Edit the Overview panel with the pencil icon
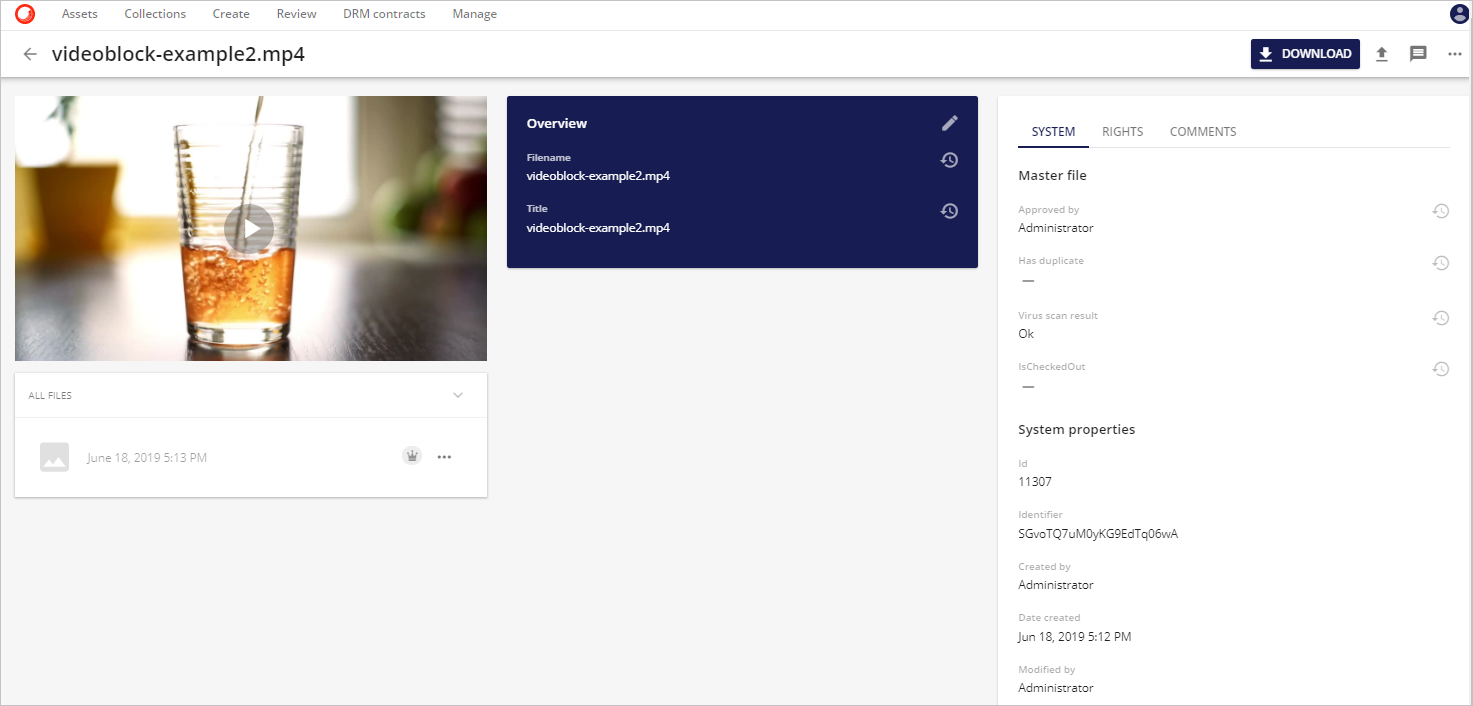 [949, 122]
